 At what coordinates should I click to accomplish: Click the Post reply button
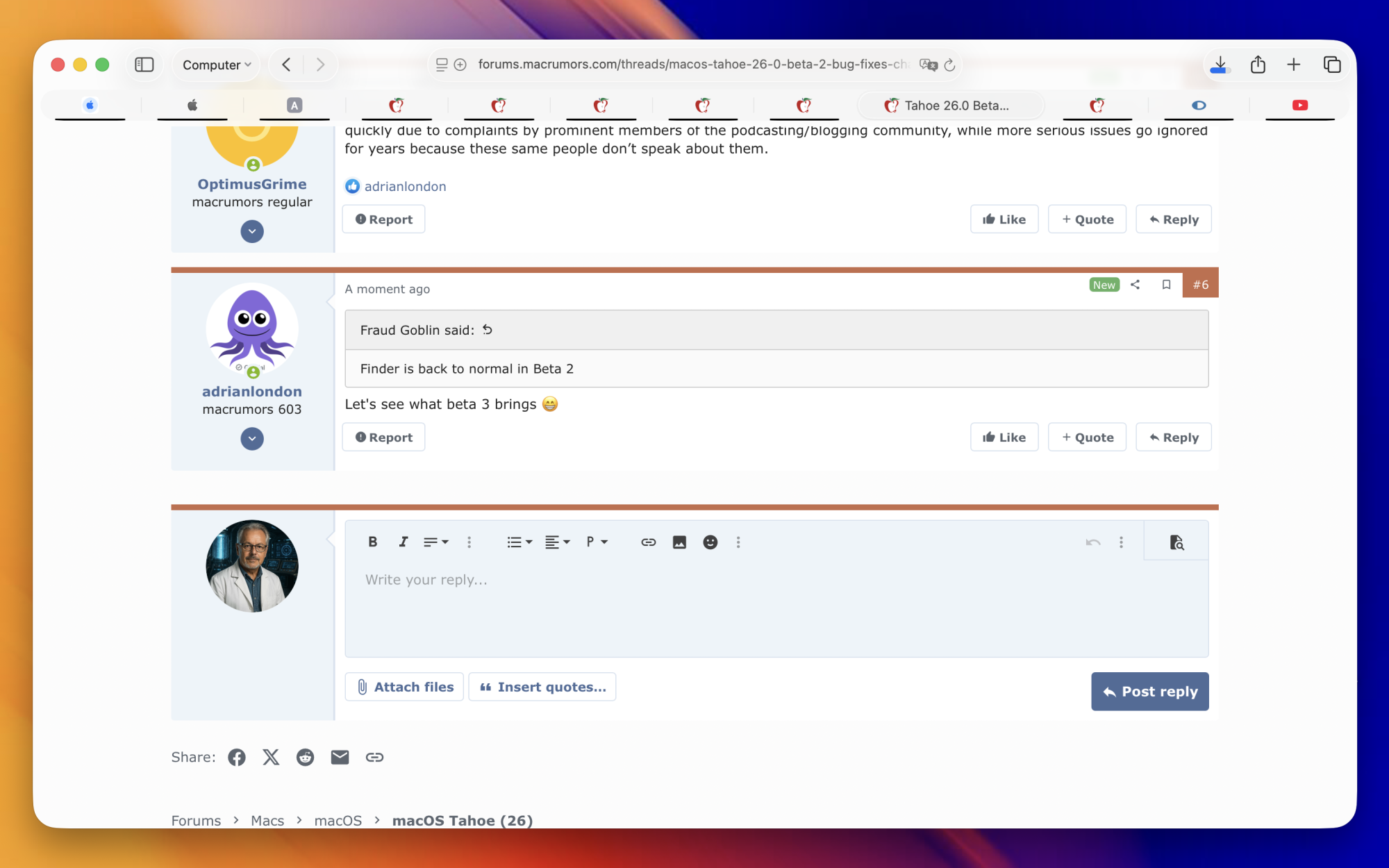pos(1149,691)
